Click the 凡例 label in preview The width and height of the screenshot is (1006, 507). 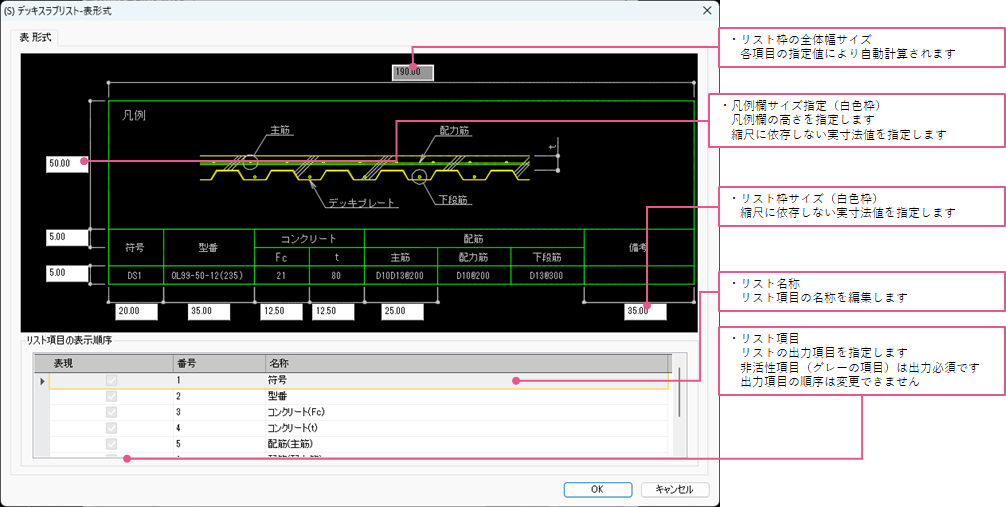[x=133, y=116]
